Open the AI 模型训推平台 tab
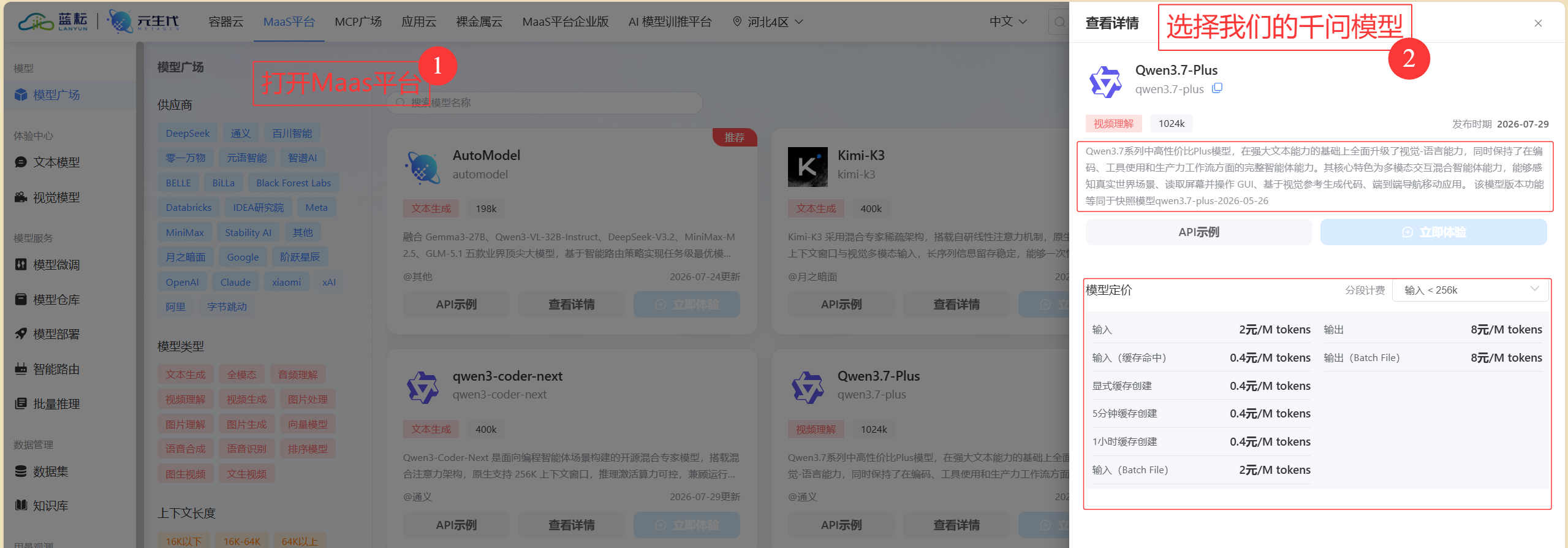The width and height of the screenshot is (1568, 548). click(x=670, y=22)
